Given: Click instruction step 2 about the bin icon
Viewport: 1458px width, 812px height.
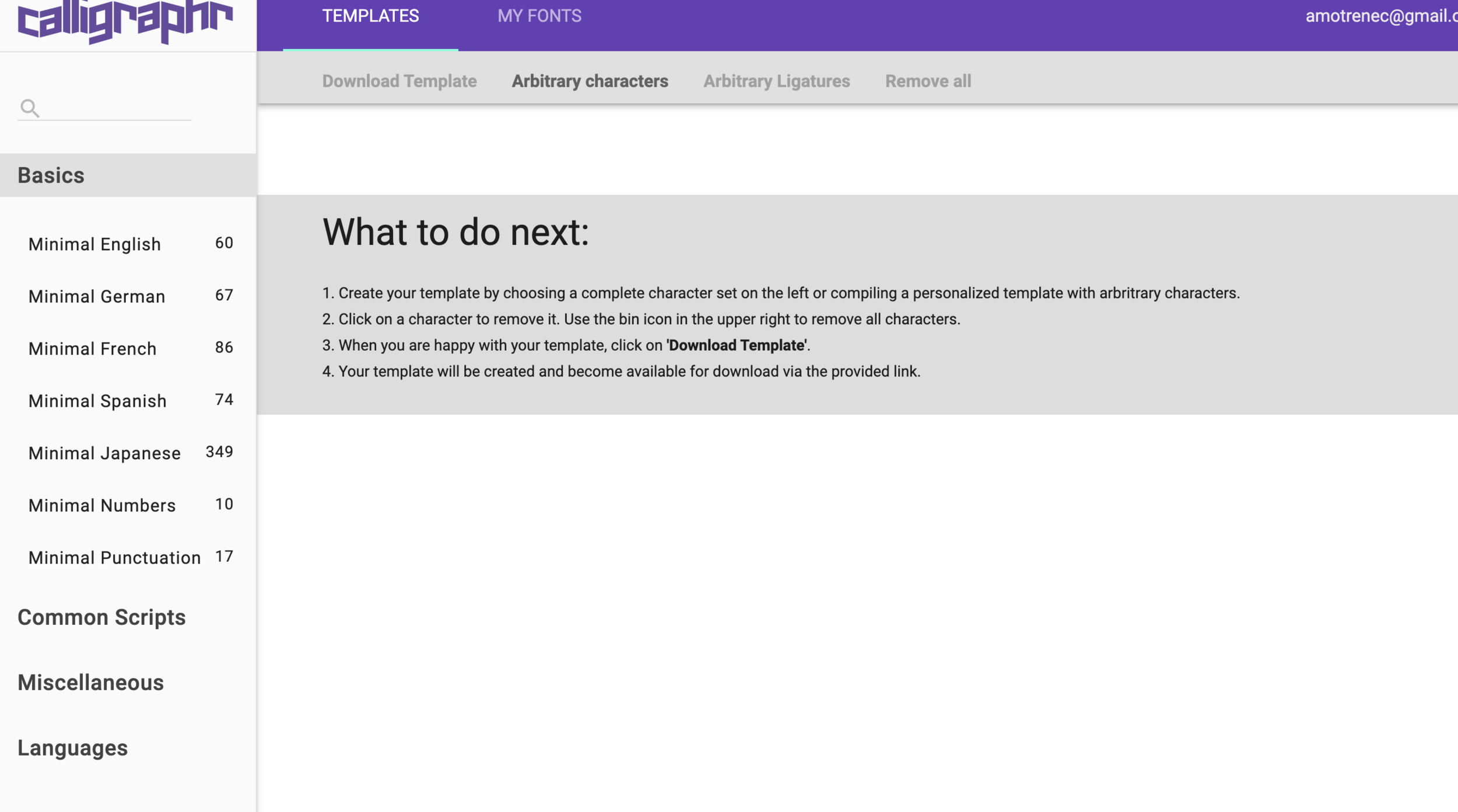Looking at the screenshot, I should [x=641, y=319].
